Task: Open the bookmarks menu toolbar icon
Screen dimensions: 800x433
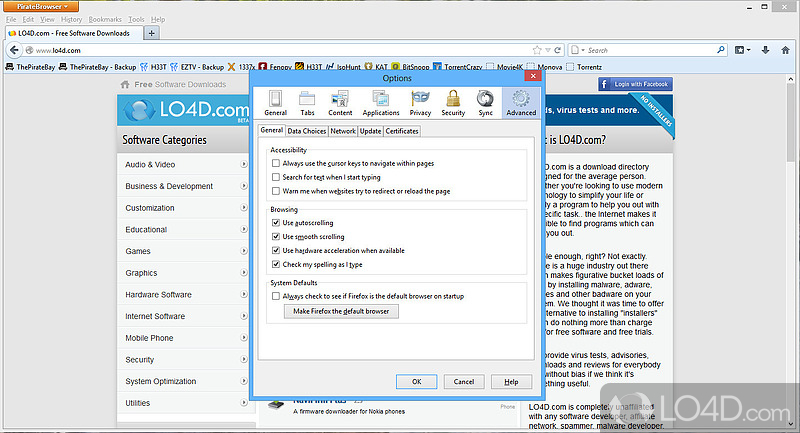Action: click(x=742, y=50)
